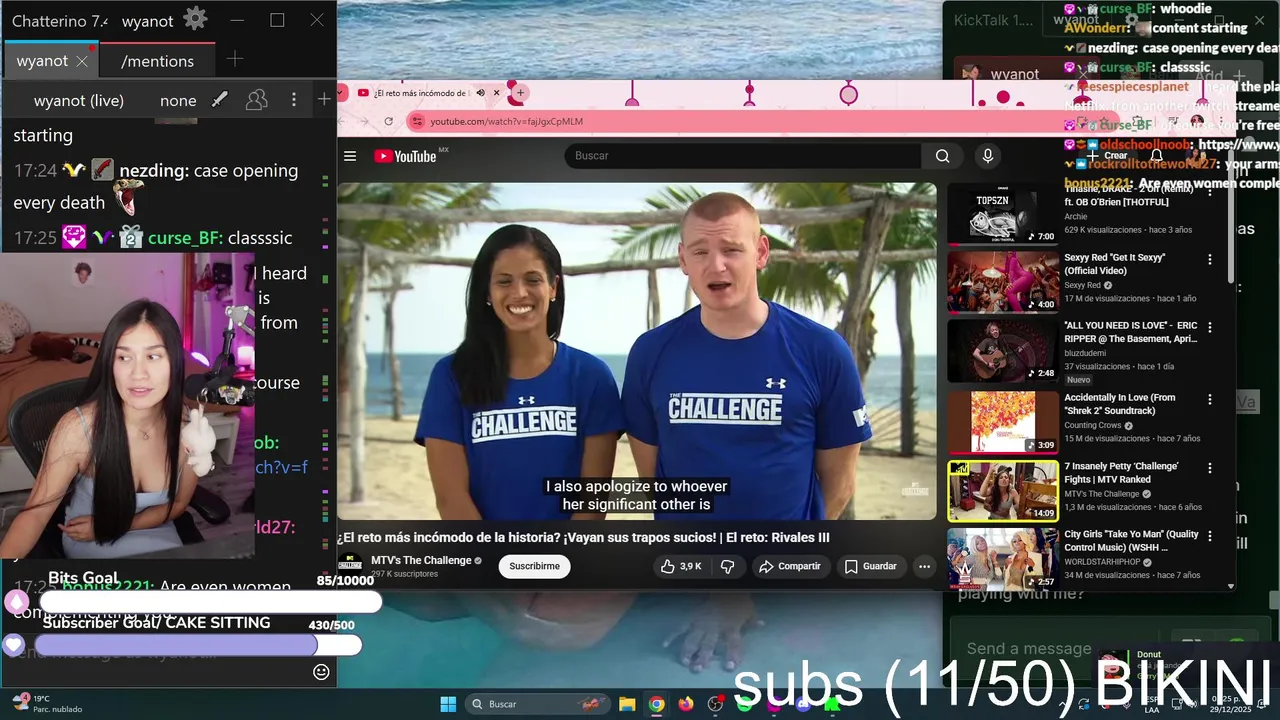Click the Bits Goal progress bar
This screenshot has height=720, width=1280.
coord(210,601)
